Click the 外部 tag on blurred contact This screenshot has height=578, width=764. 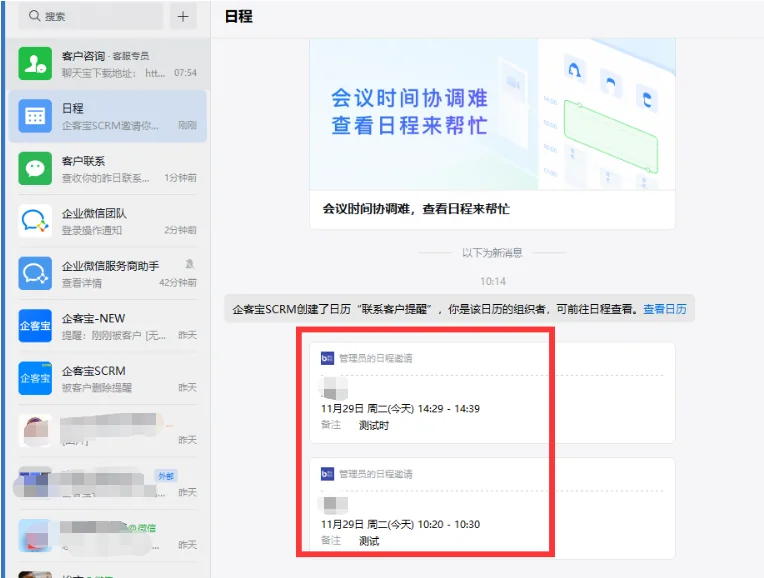pos(166,476)
